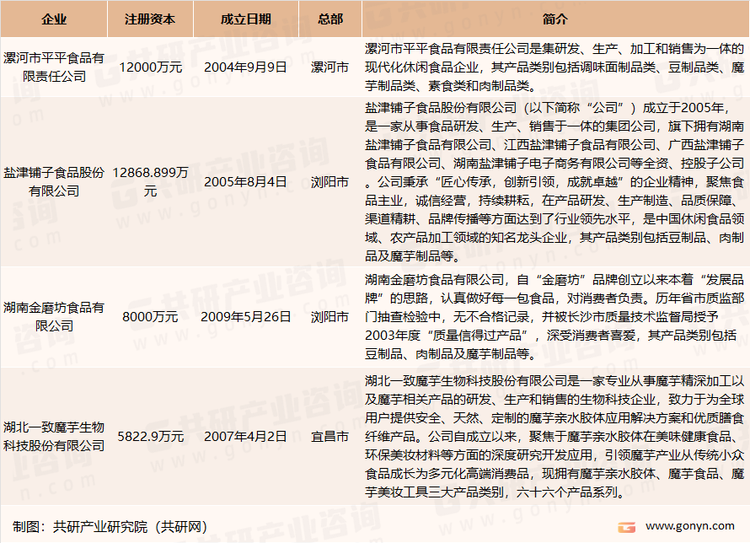Click the 漯河市平平食品 description paragraph

click(x=555, y=67)
